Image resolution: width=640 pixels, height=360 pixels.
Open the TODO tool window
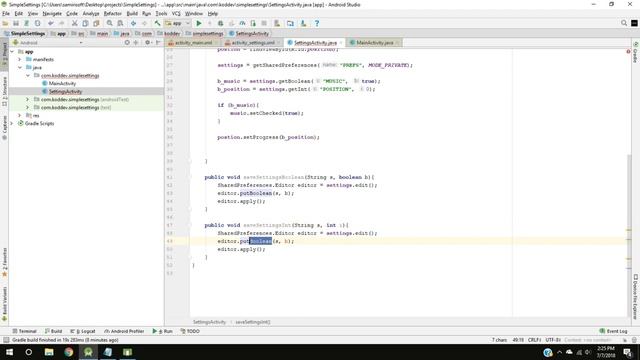click(190, 331)
